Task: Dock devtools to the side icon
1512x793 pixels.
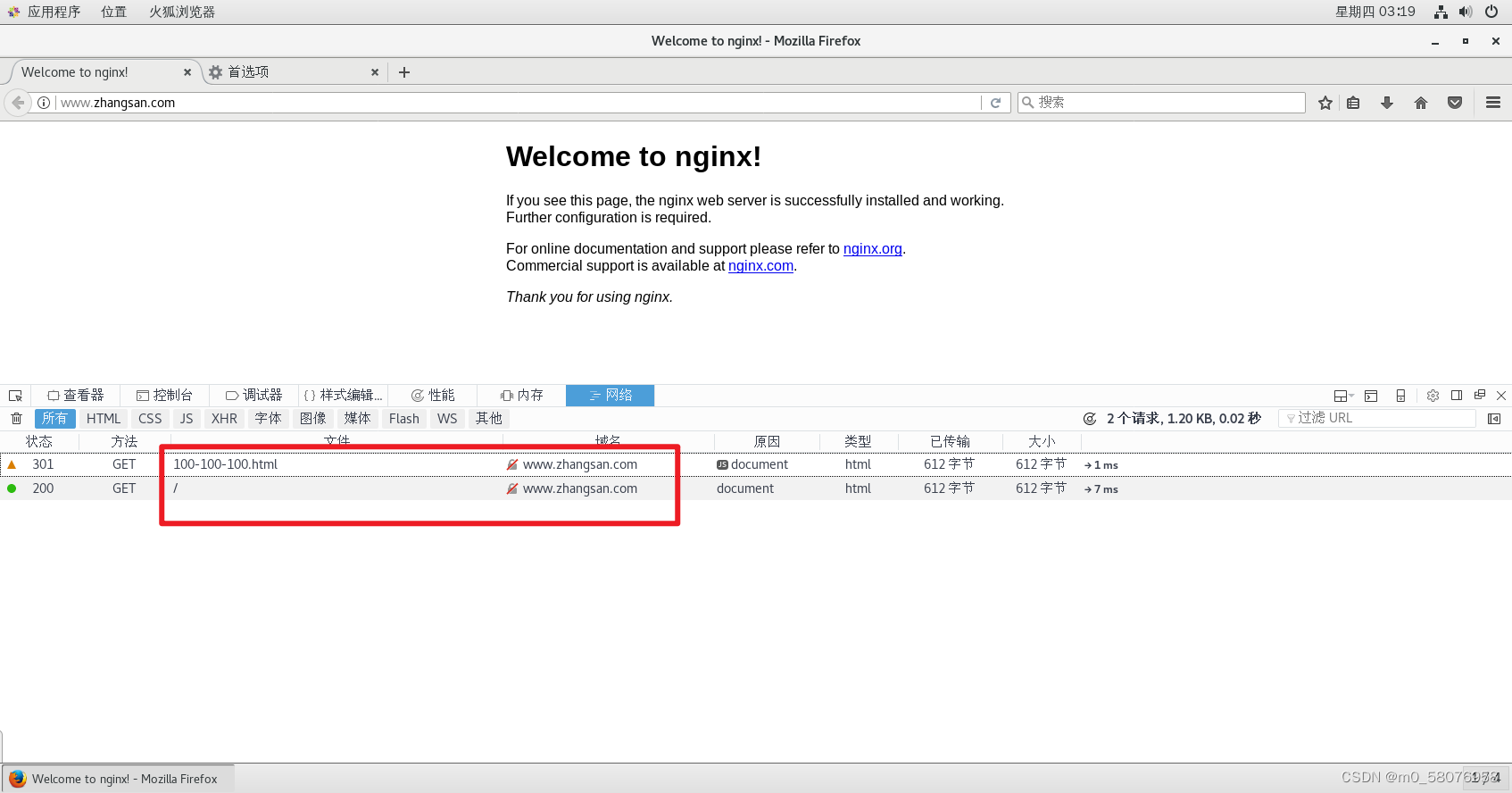Action: (x=1457, y=396)
